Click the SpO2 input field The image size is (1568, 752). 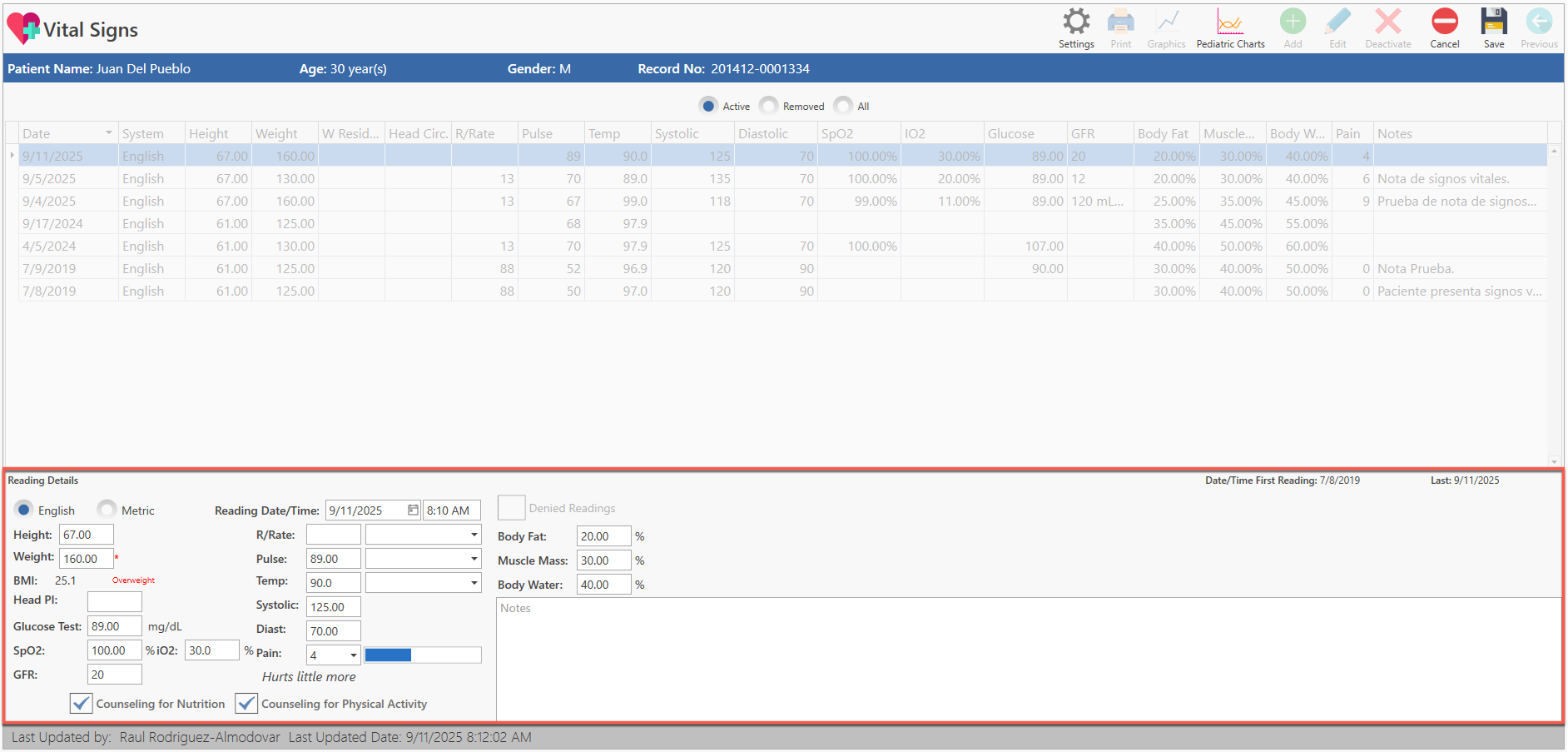click(x=115, y=650)
